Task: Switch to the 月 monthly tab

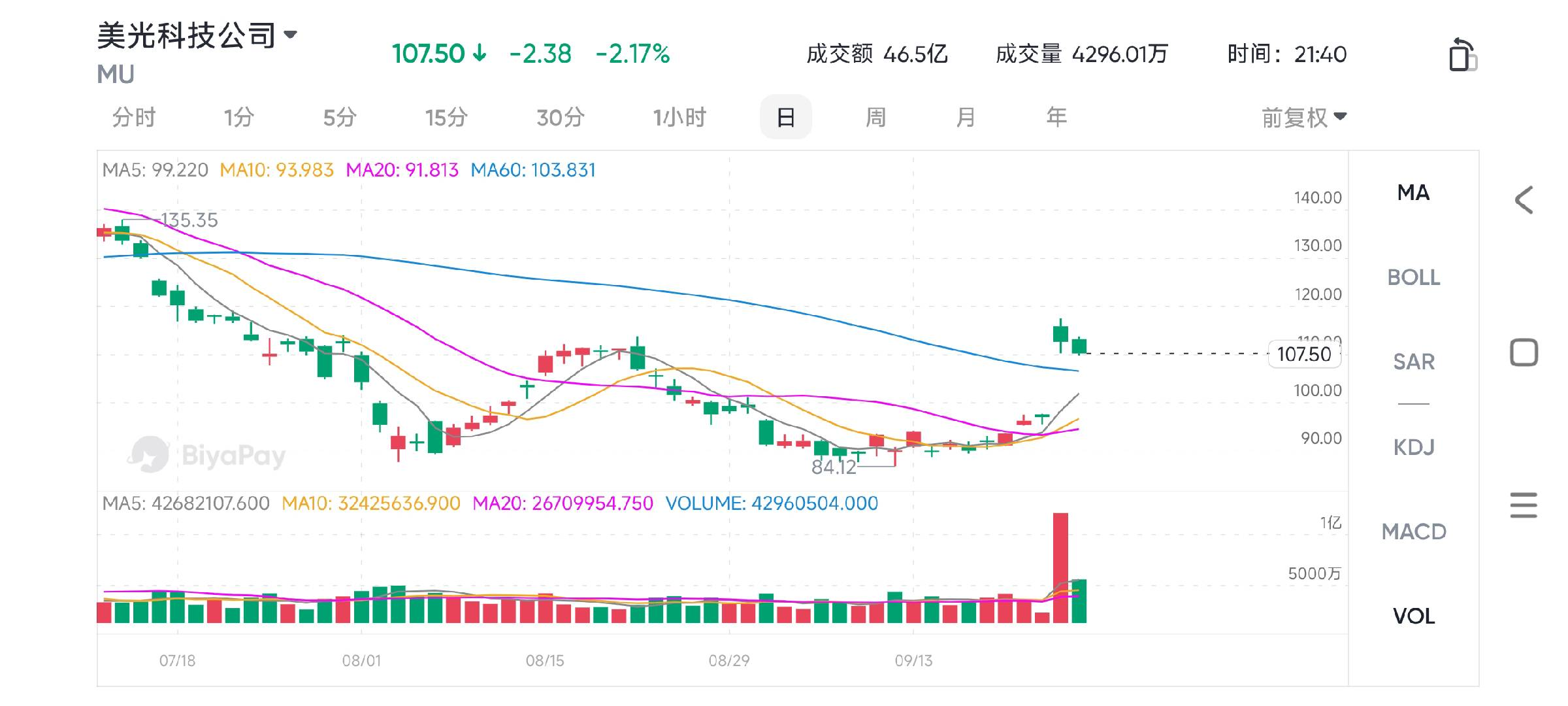Action: click(x=966, y=118)
